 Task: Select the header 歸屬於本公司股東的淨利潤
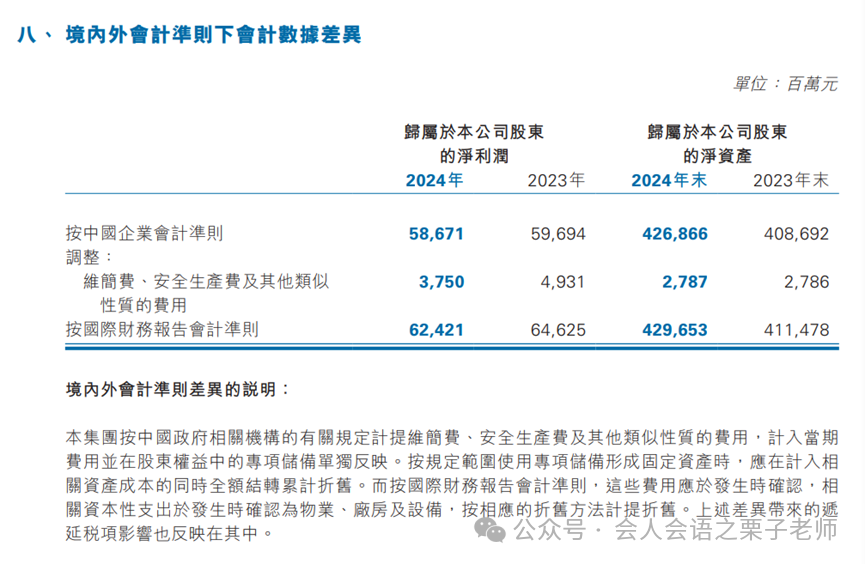(x=474, y=144)
